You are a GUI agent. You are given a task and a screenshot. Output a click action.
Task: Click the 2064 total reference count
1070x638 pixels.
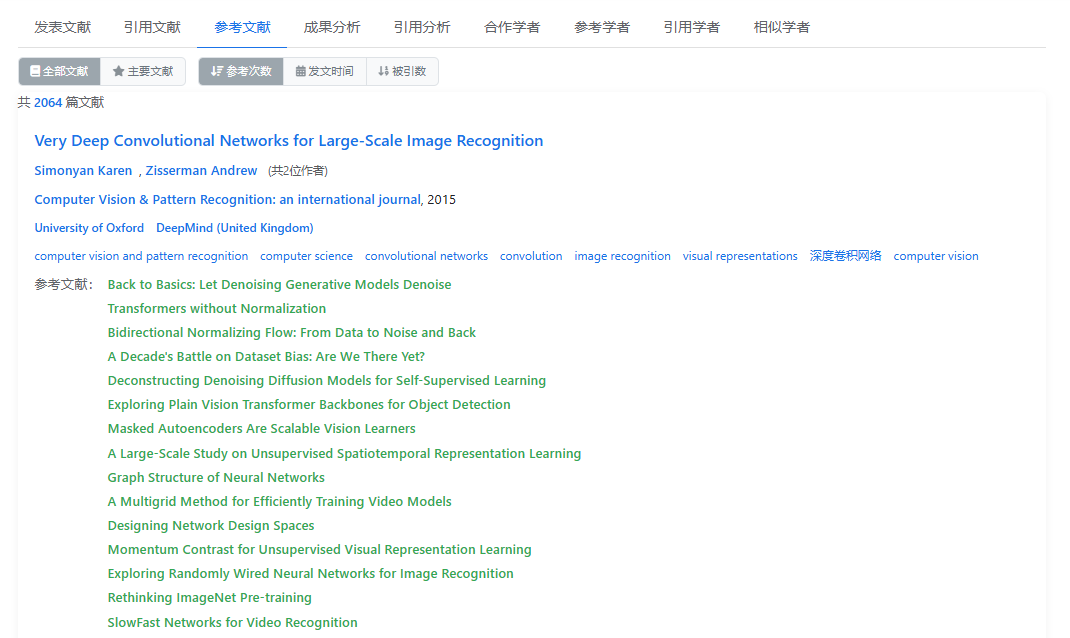pyautogui.click(x=48, y=103)
